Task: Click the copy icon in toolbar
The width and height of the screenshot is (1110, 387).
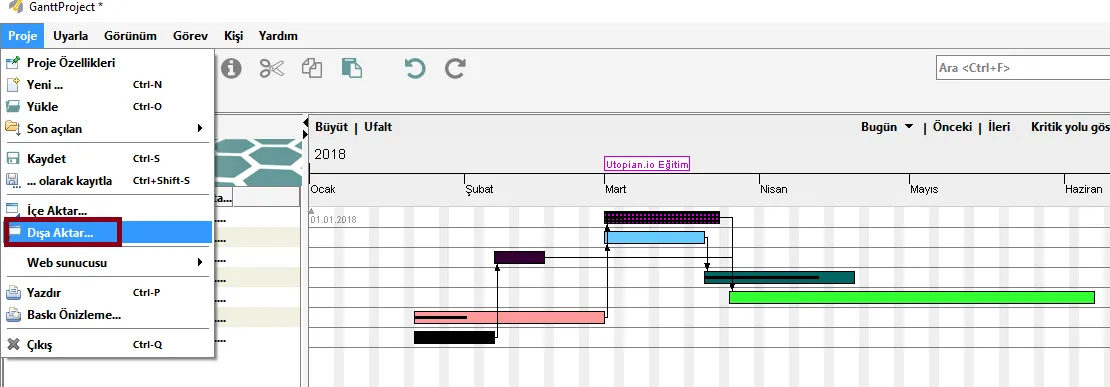Action: pos(312,68)
